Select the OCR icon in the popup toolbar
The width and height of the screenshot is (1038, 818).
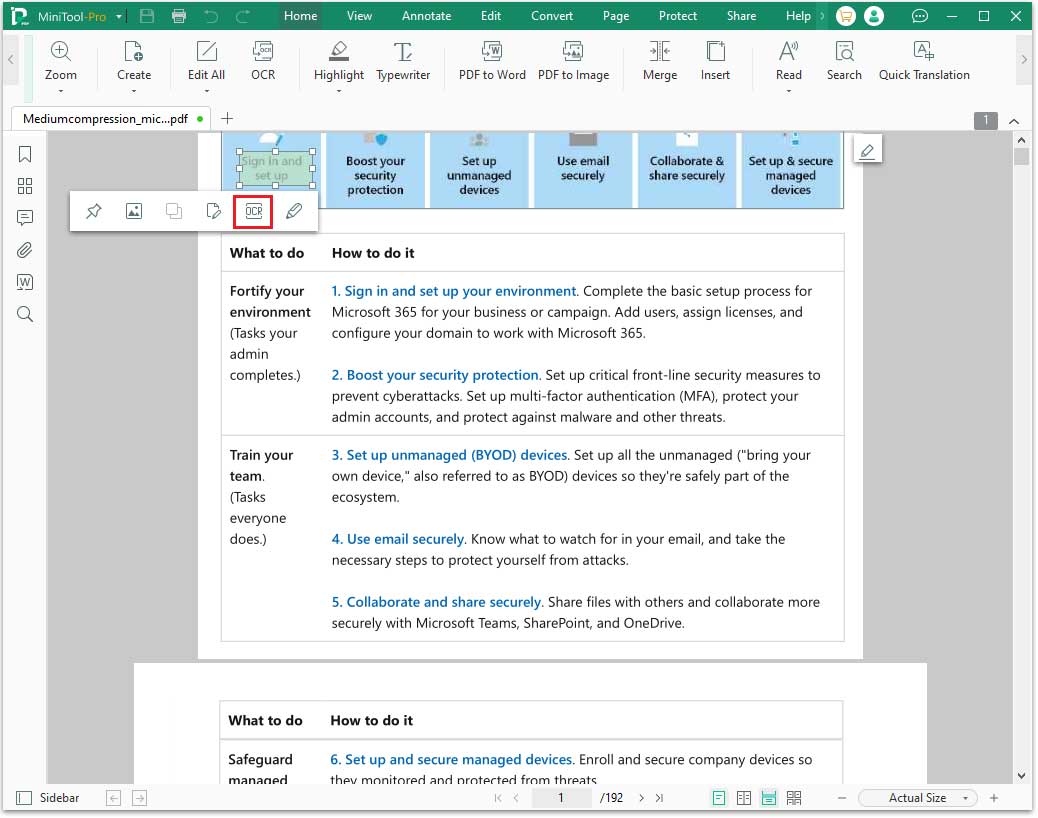(253, 211)
